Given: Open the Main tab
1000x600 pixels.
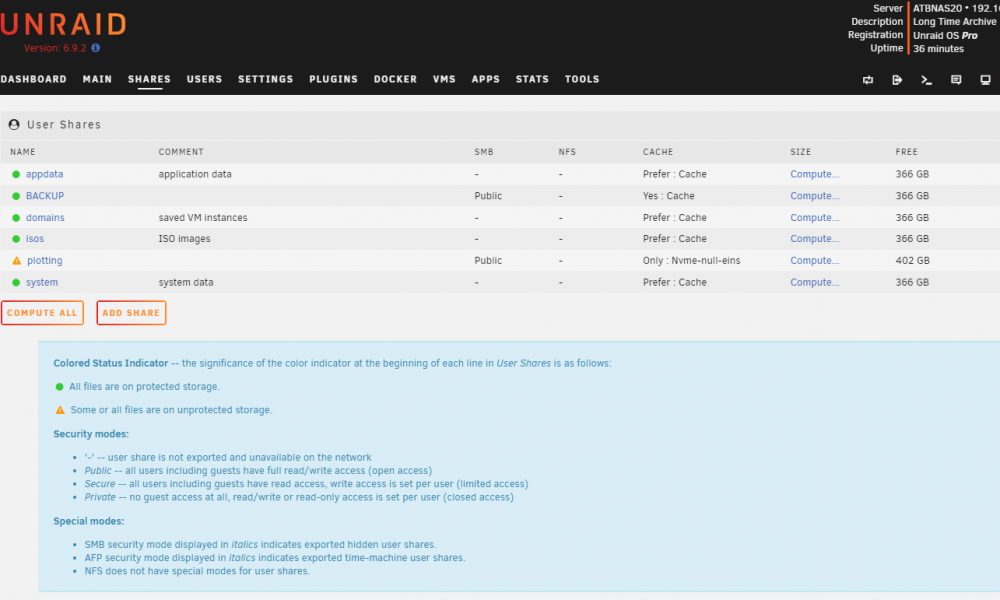Looking at the screenshot, I should pyautogui.click(x=97, y=79).
